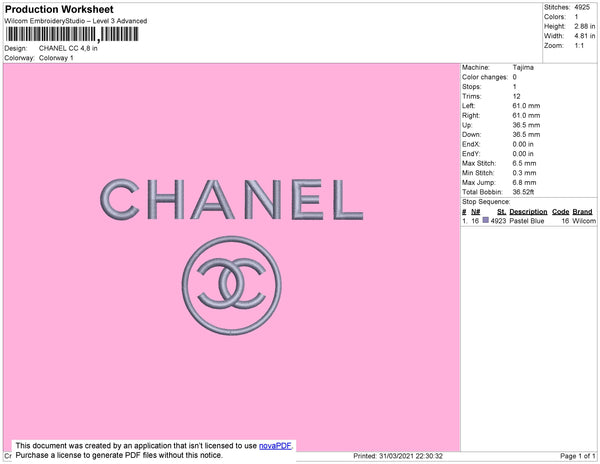Select the 'Production Worksheet' heading

click(x=59, y=9)
